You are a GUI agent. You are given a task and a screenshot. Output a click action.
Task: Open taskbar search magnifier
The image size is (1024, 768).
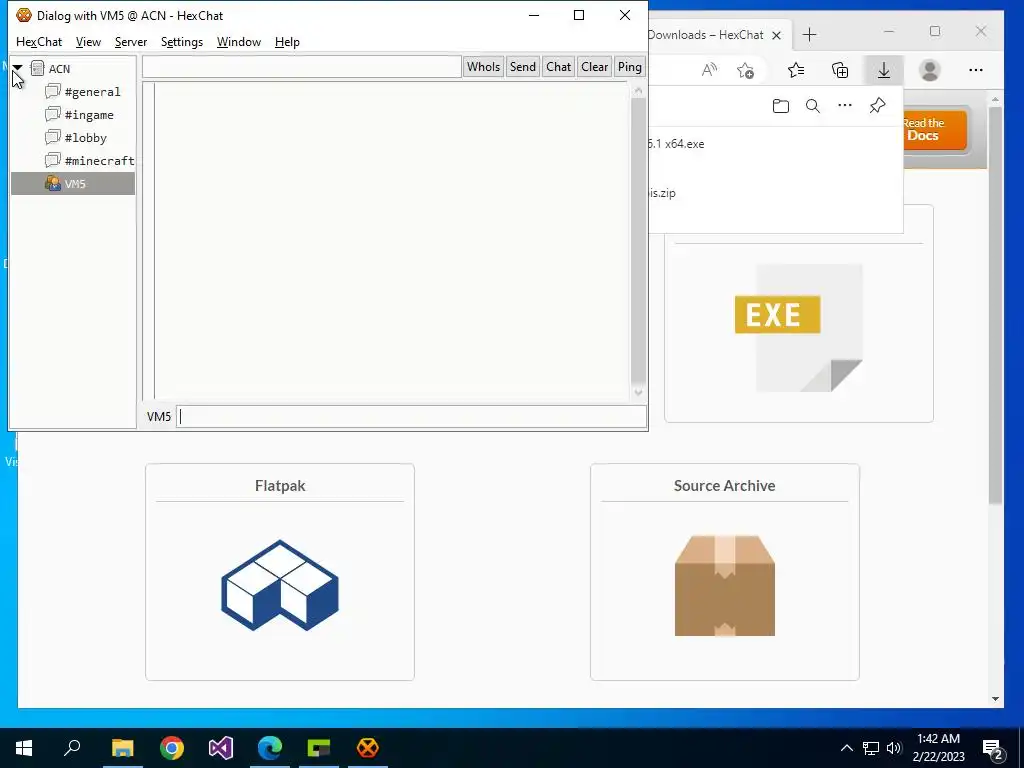[x=72, y=748]
